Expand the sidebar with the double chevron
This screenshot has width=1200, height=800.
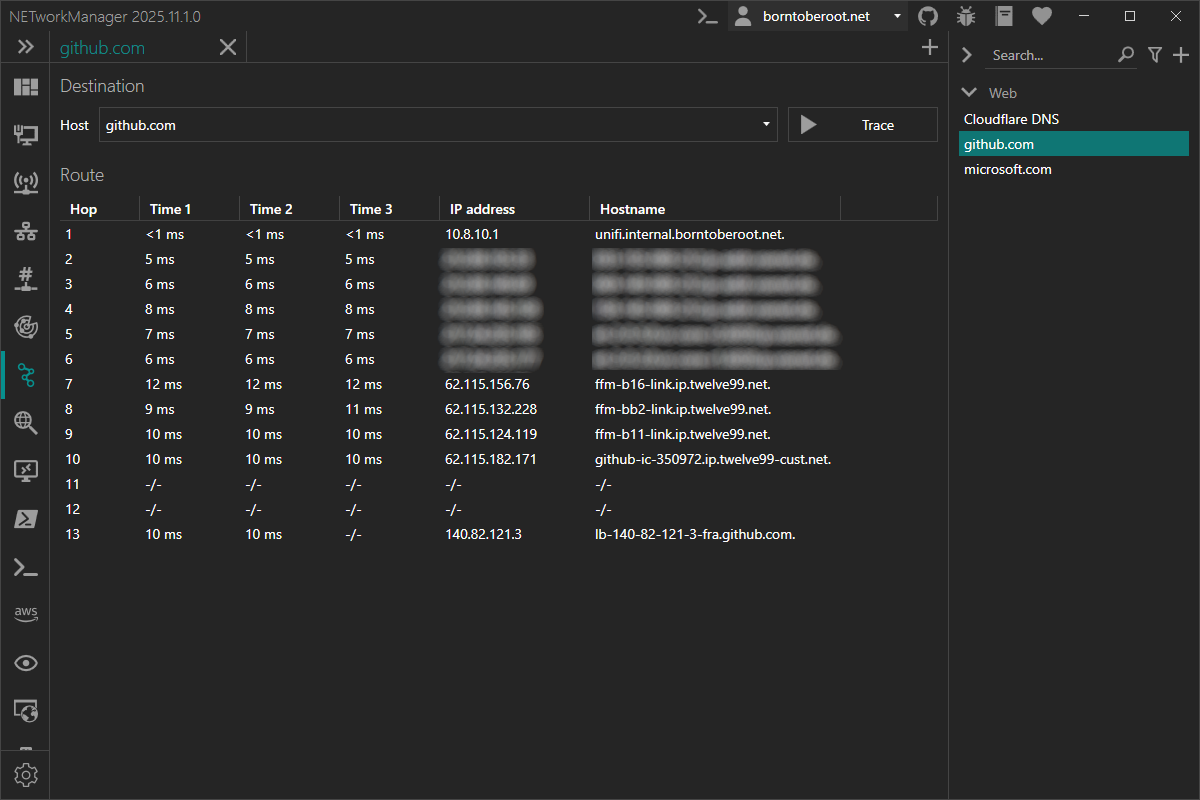click(26, 46)
